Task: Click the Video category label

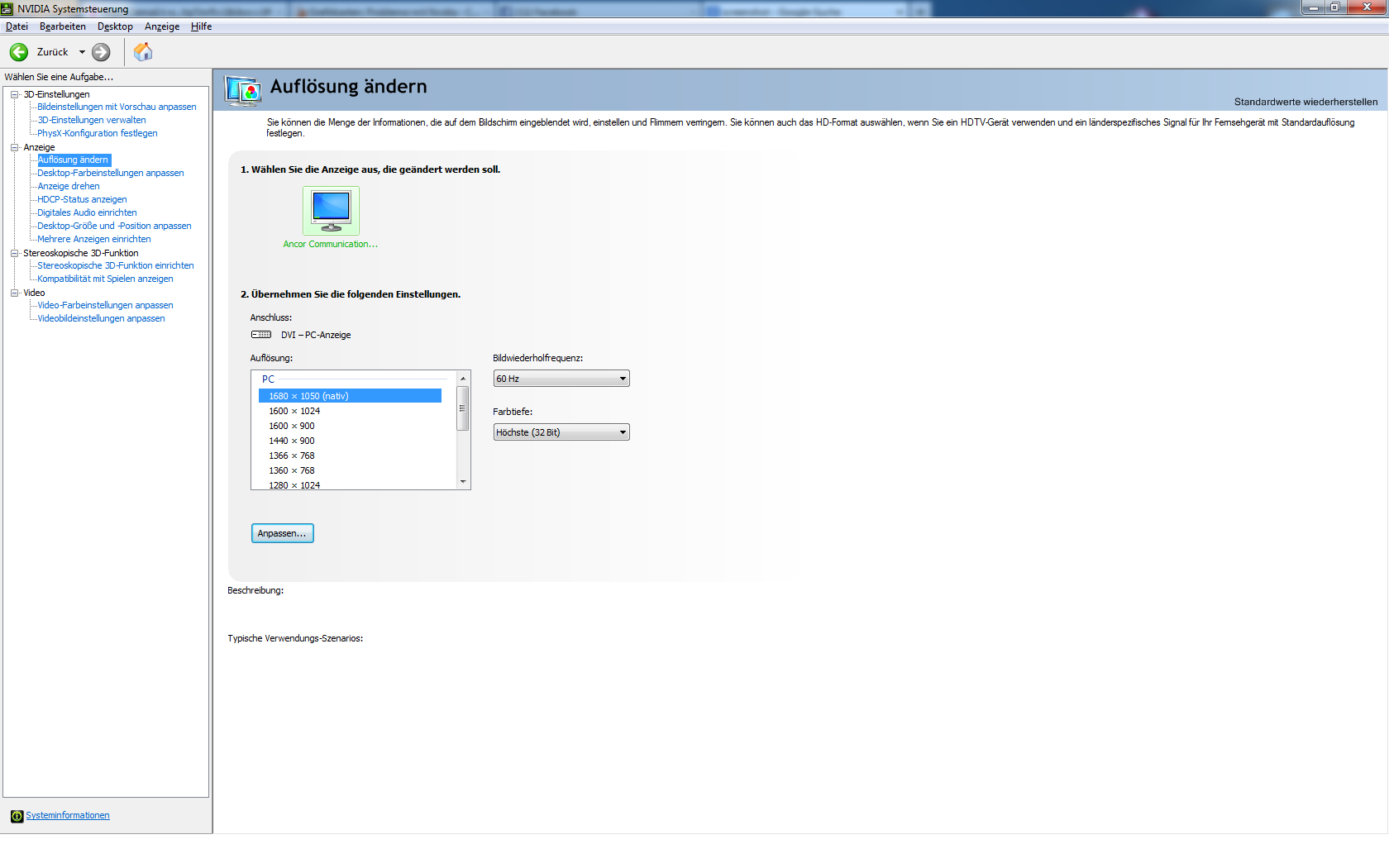Action: click(x=34, y=293)
